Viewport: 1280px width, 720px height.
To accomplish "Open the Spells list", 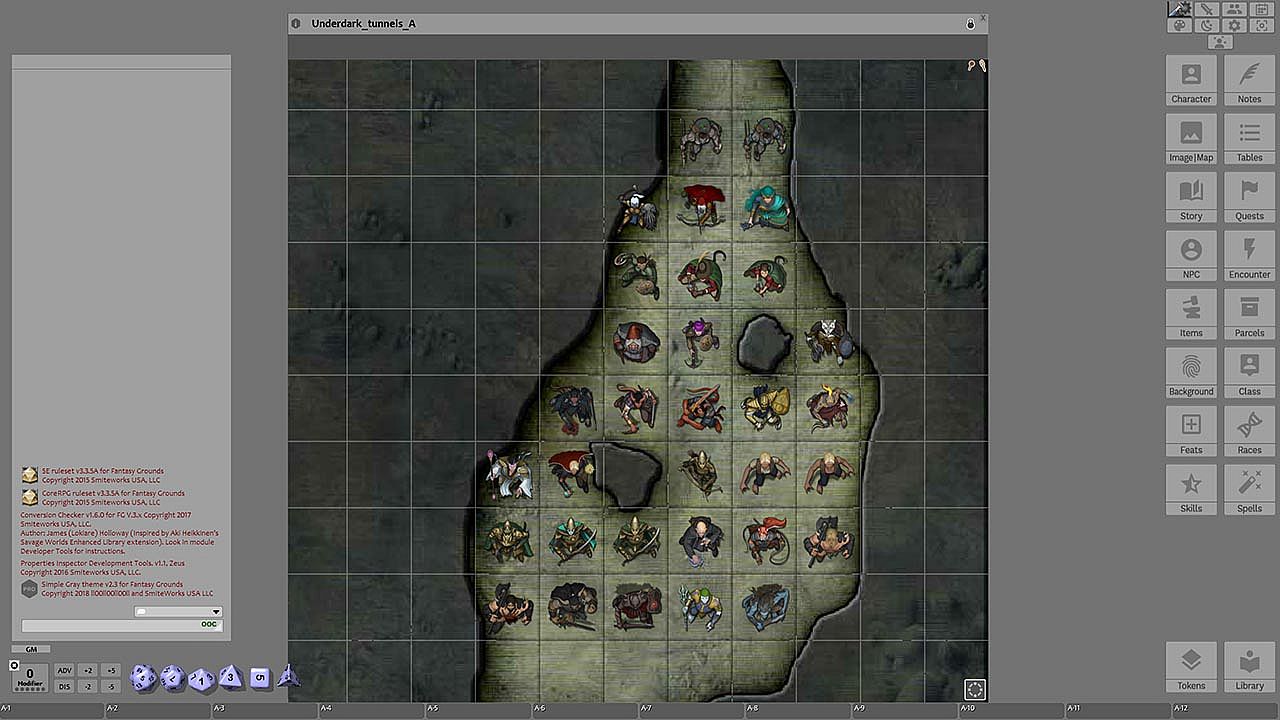I will point(1249,490).
